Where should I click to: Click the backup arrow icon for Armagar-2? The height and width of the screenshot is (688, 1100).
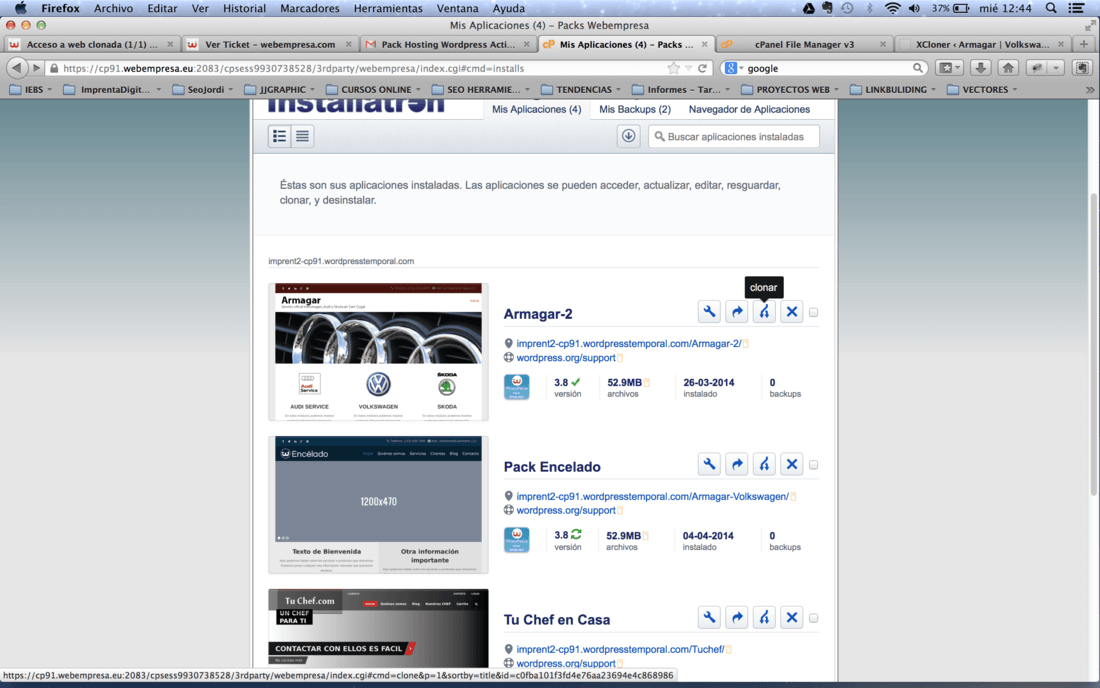[737, 312]
